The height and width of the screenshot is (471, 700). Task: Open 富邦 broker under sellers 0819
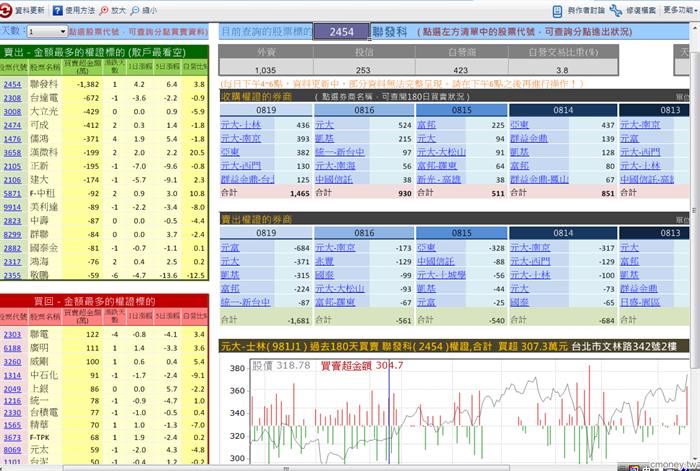tap(230, 289)
